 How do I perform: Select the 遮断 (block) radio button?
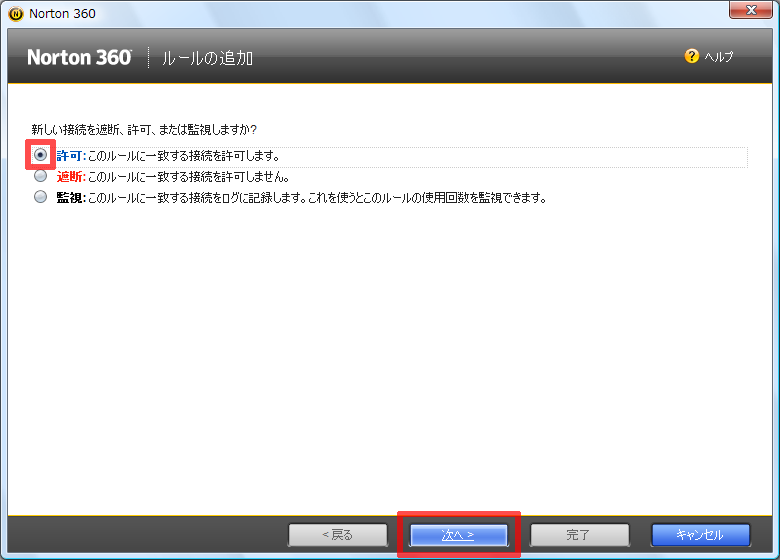click(x=40, y=176)
